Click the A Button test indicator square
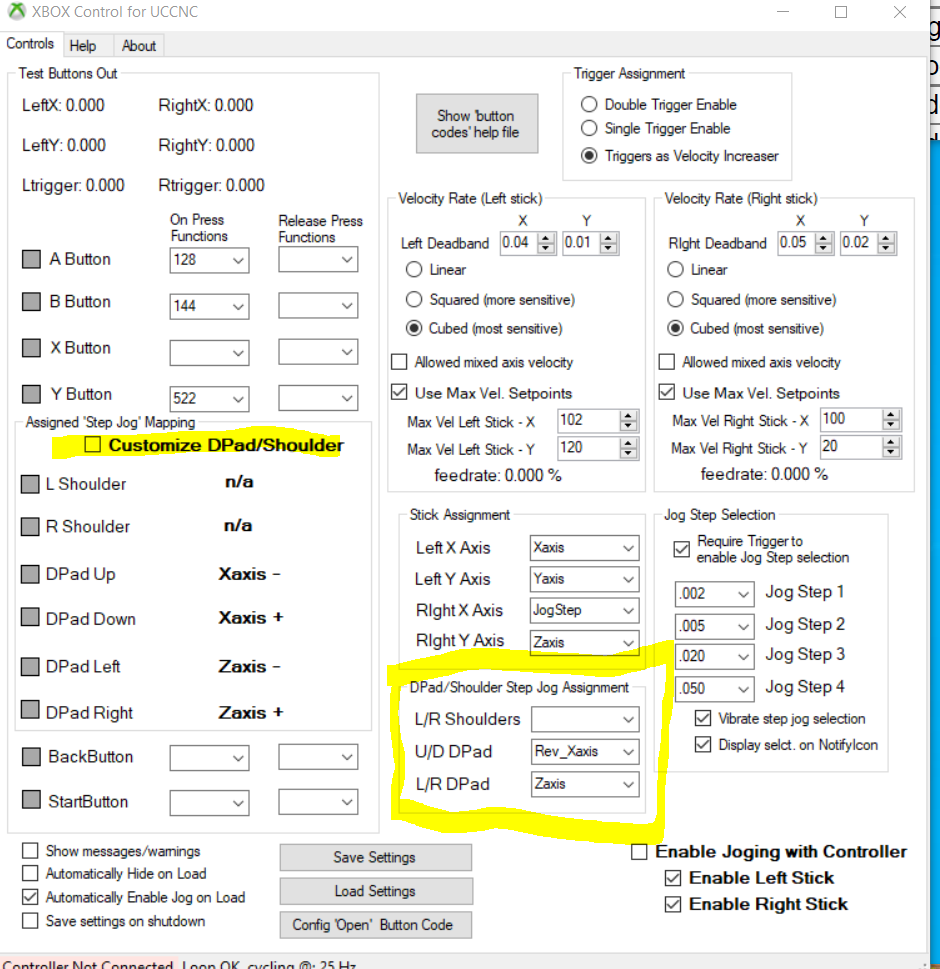940x969 pixels. [32, 259]
